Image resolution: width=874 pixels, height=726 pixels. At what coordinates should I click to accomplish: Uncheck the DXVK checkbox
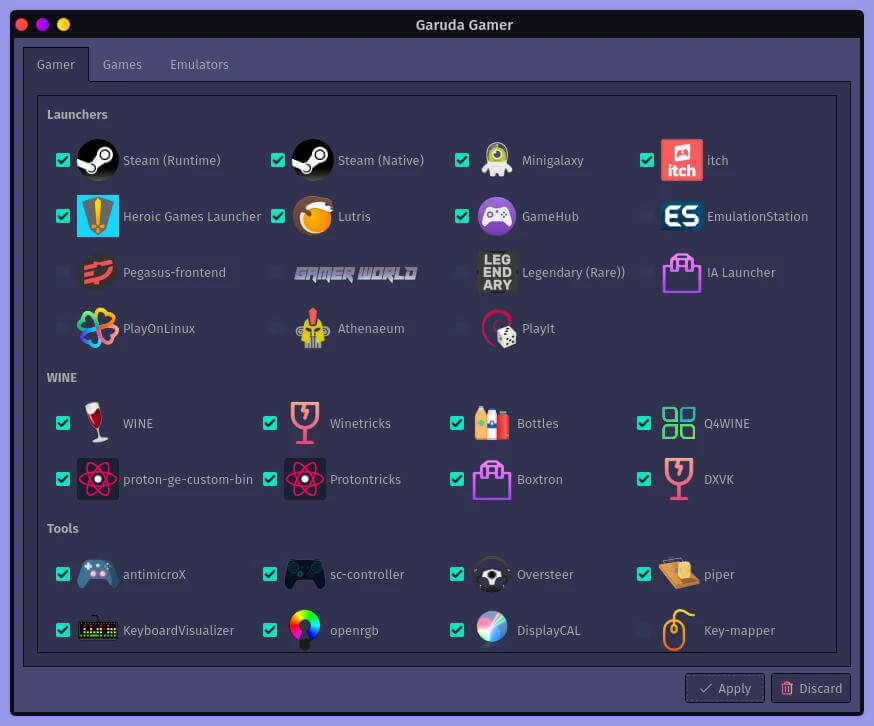(x=644, y=479)
